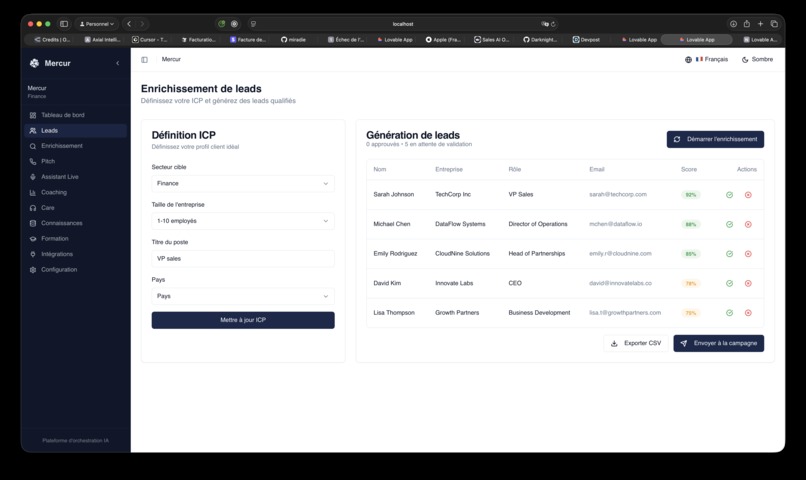
Task: Go forward with the Safari forward arrow
Action: click(142, 24)
